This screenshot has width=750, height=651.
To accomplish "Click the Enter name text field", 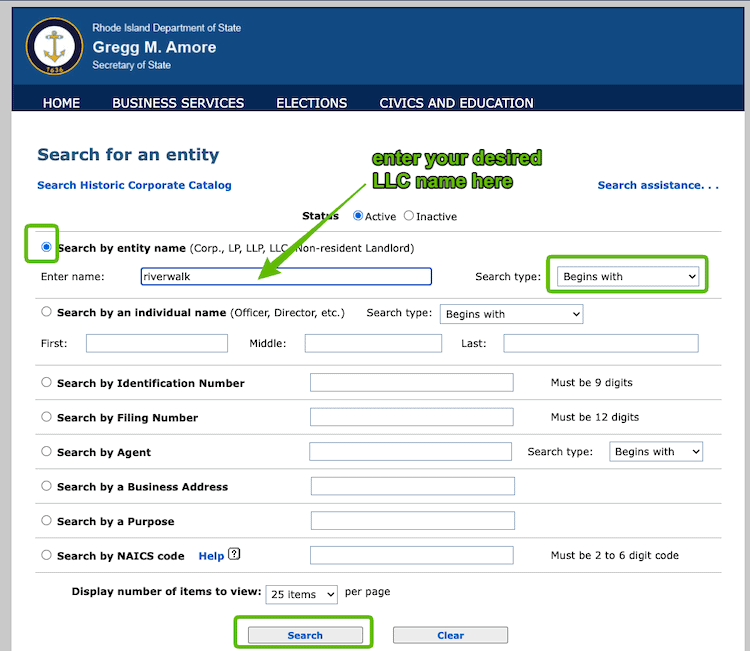I will [x=285, y=276].
